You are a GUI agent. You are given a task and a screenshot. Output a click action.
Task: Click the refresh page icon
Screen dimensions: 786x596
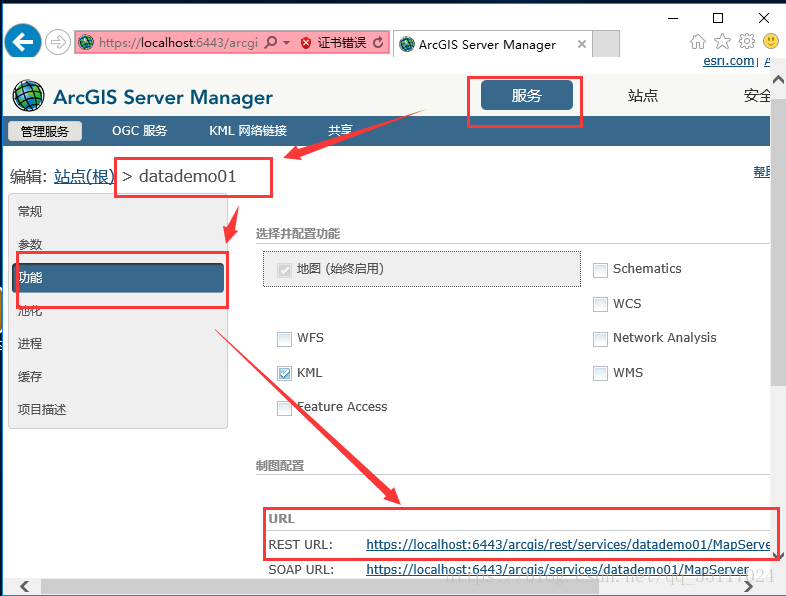(x=378, y=43)
